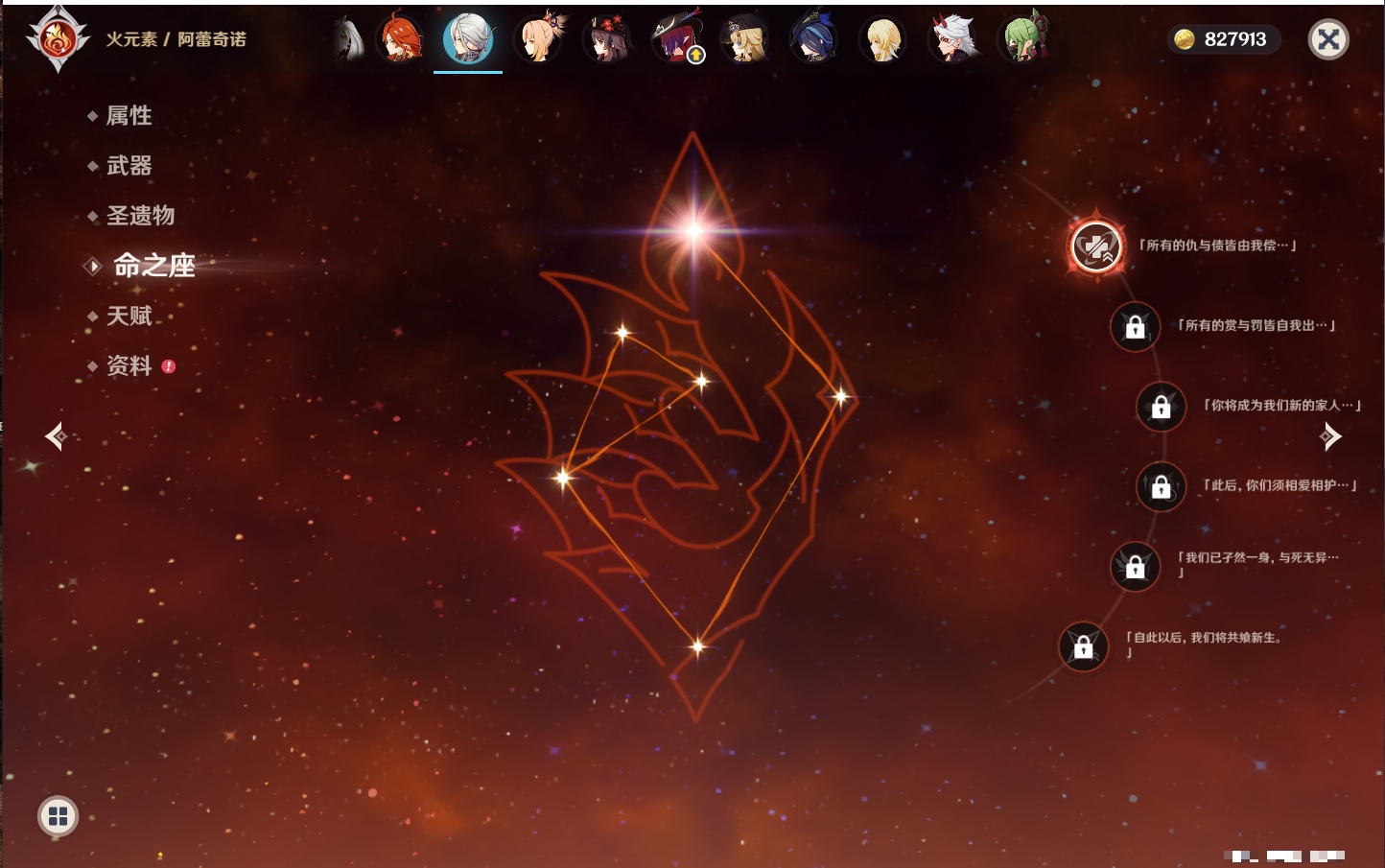Pick the short blonde-haired character avatar

882,39
